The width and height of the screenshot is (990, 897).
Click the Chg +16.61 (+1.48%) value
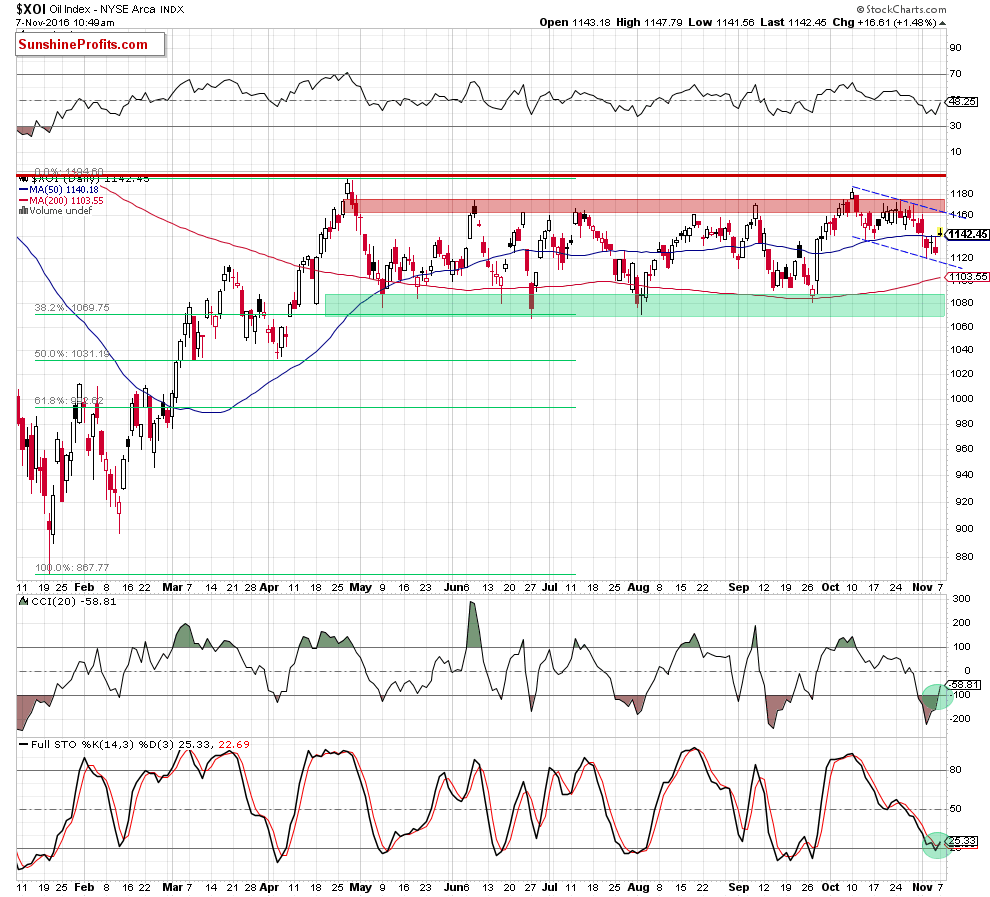click(884, 22)
